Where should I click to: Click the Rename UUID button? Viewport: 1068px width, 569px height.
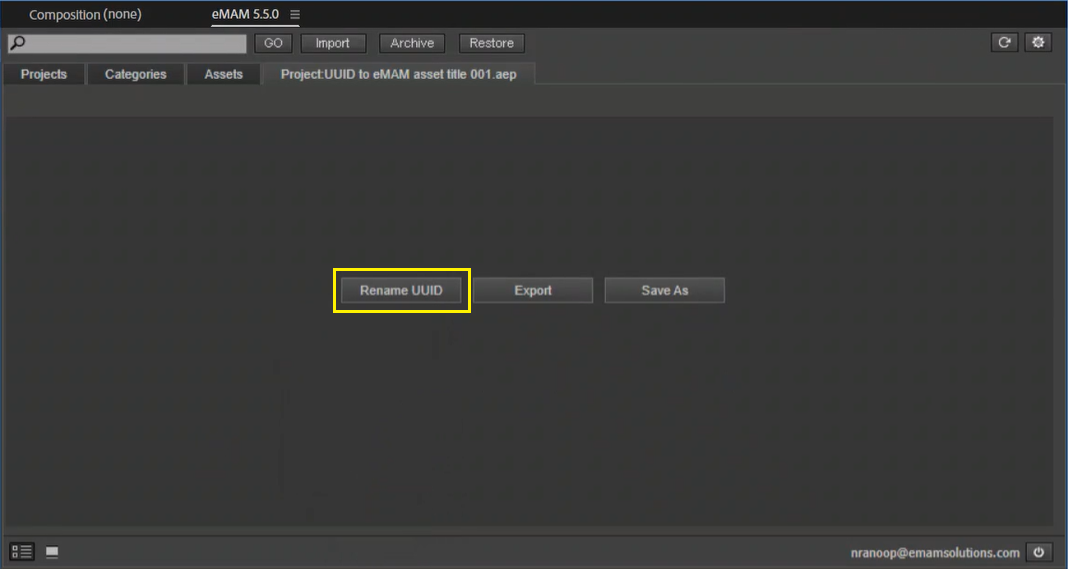[x=401, y=290]
